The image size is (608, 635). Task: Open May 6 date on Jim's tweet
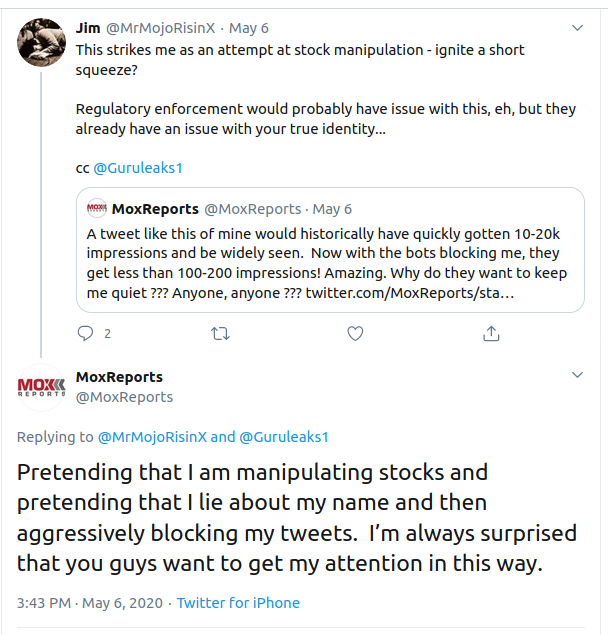[249, 28]
